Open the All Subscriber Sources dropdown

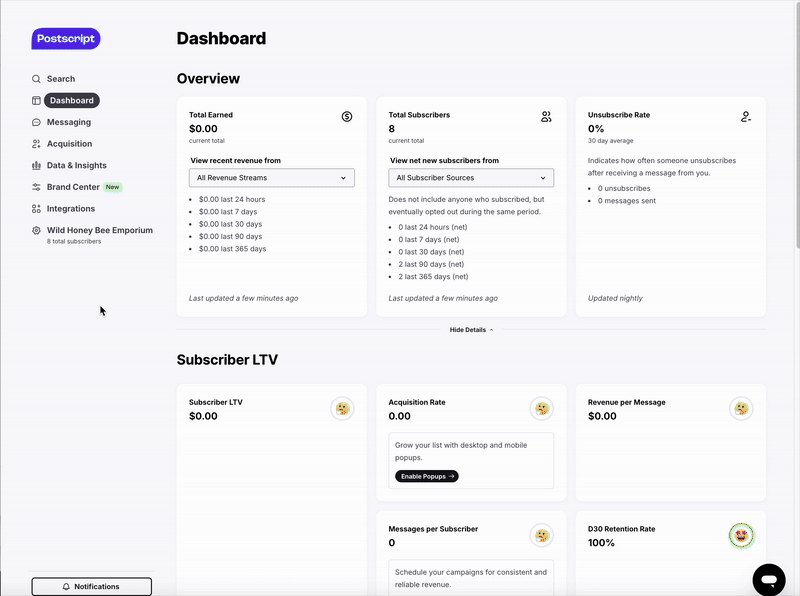(471, 178)
